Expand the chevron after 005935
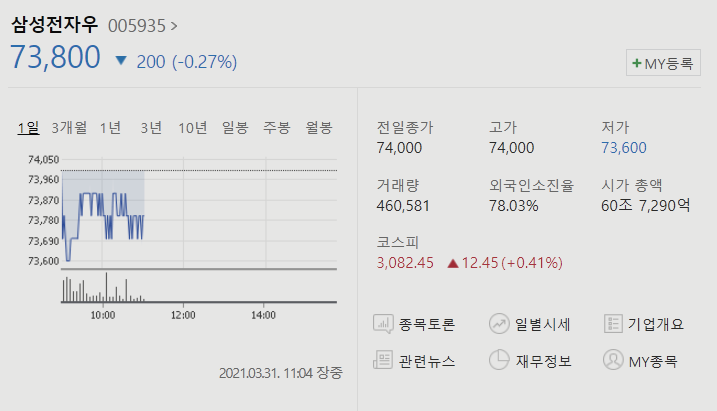Screen dimensions: 717x411 pyautogui.click(x=174, y=26)
